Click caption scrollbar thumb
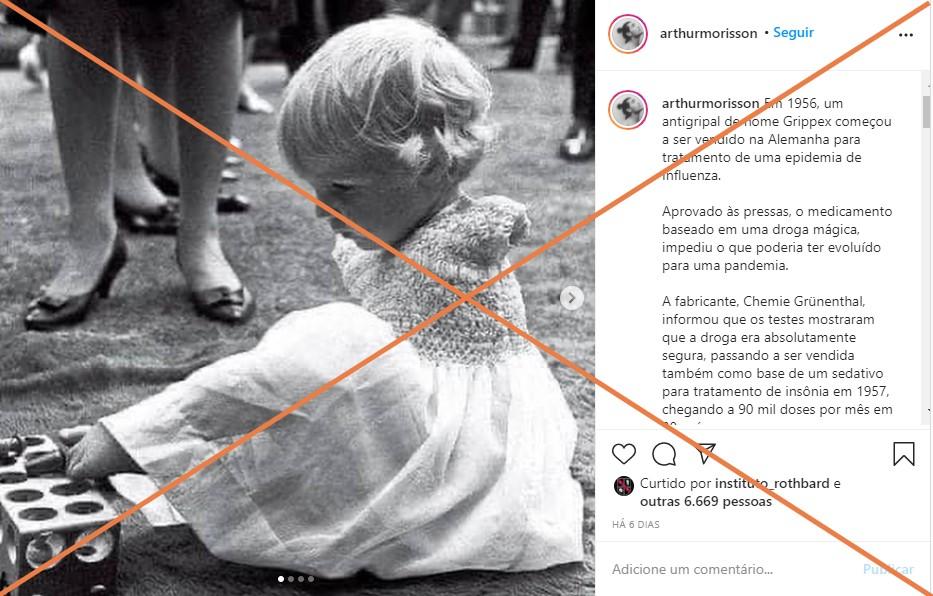The image size is (933, 596). [x=926, y=112]
